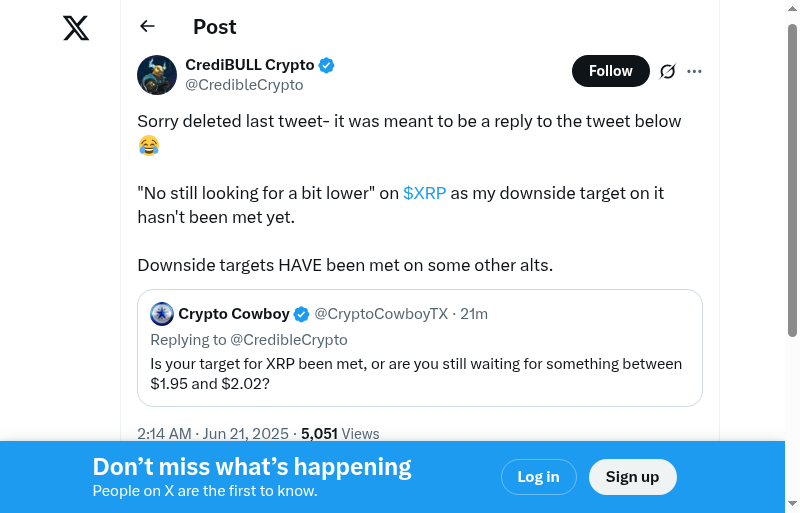Follow CrediBULL Crypto
The image size is (800, 513).
point(610,71)
